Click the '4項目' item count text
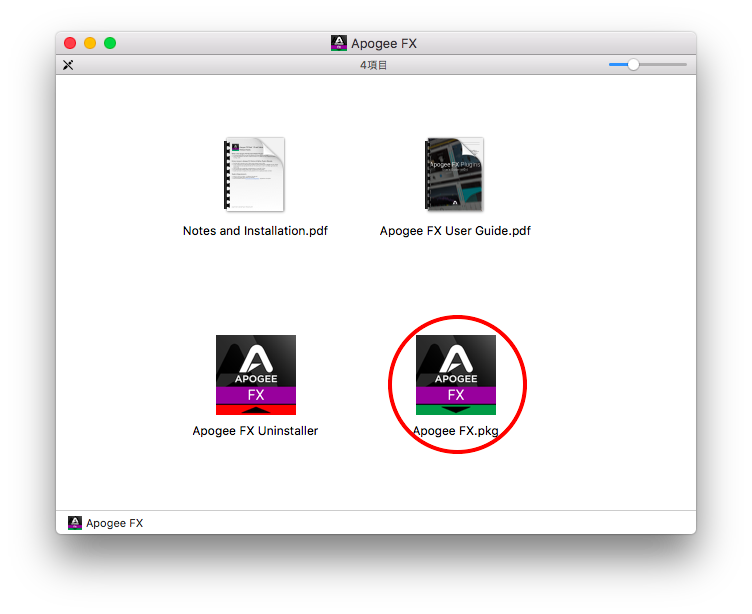The width and height of the screenshot is (752, 614). pos(374,65)
